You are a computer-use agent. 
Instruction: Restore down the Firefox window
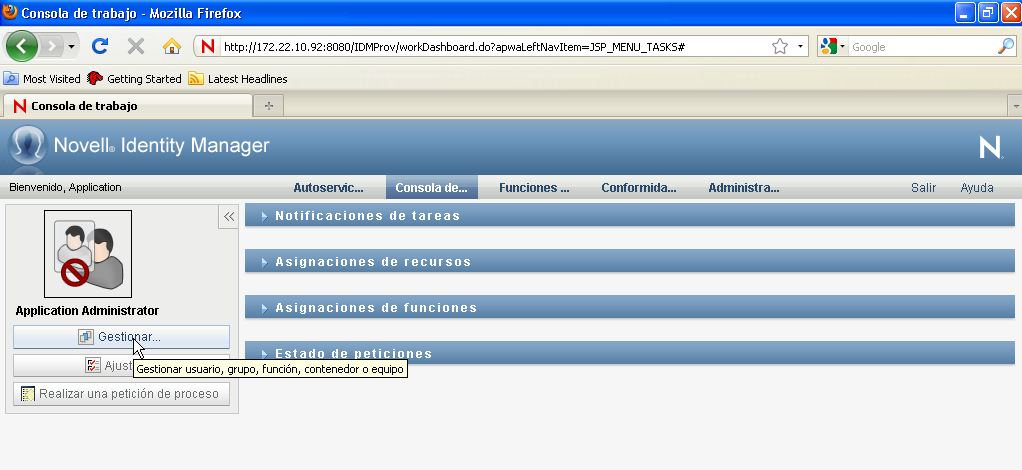pos(988,12)
